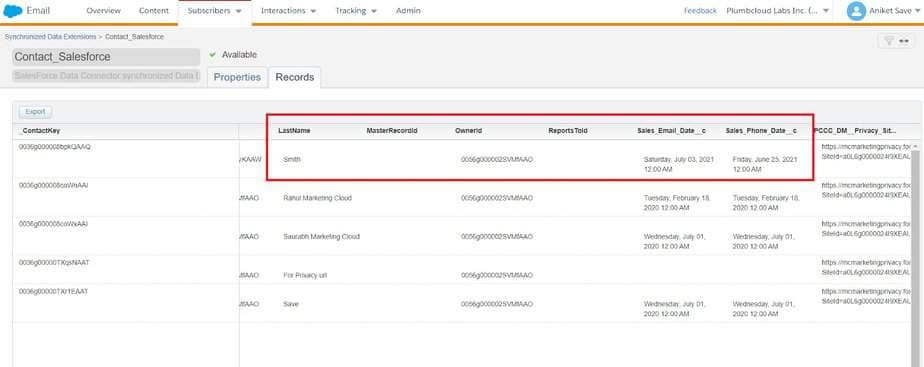Viewport: 924px width, 367px height.
Task: Click the MasterRecordId column header
Action: (x=392, y=131)
